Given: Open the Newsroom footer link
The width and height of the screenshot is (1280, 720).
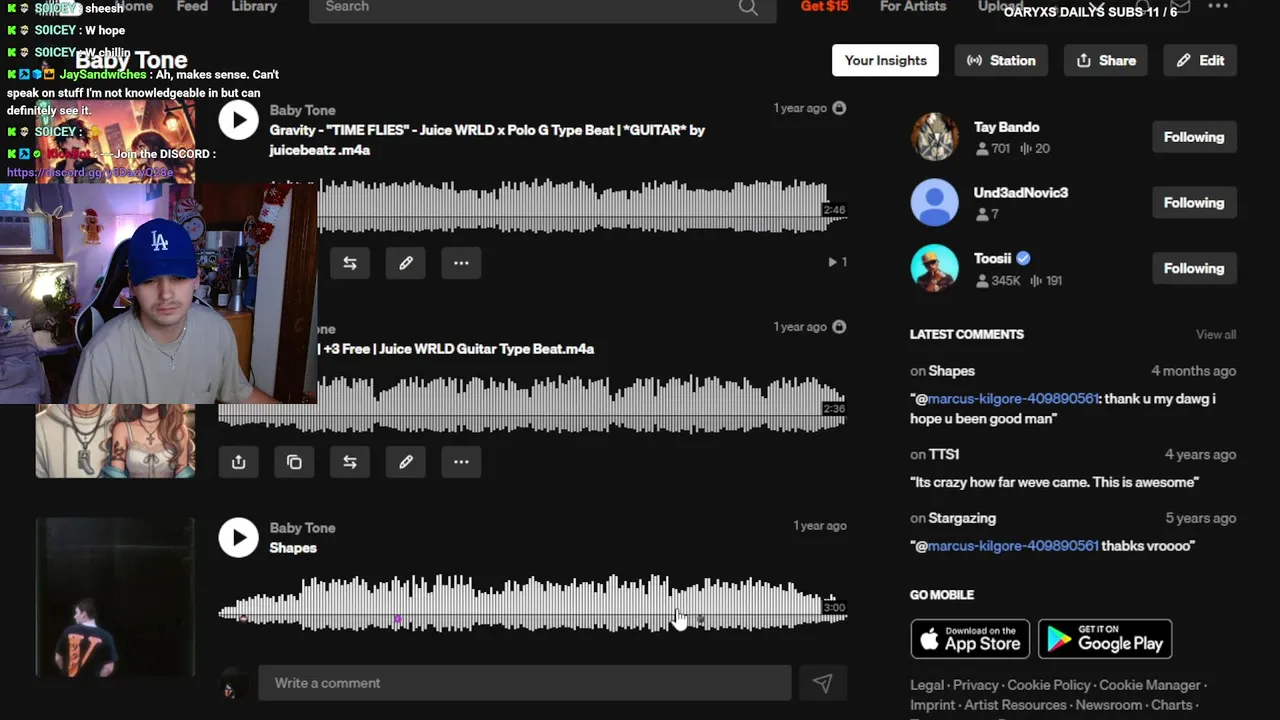Looking at the screenshot, I should pos(1109,705).
